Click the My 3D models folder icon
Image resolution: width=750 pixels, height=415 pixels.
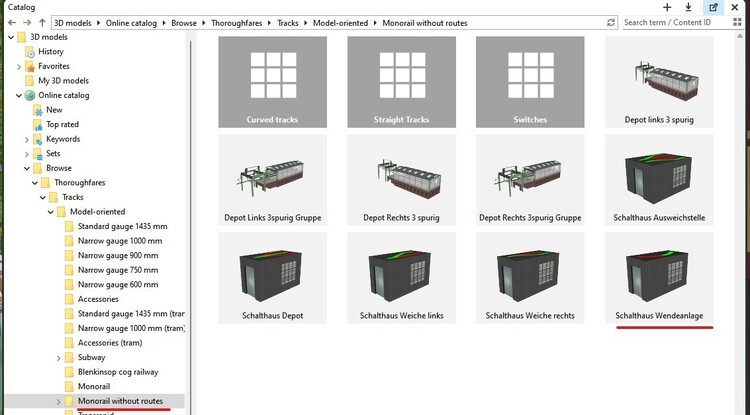30,81
